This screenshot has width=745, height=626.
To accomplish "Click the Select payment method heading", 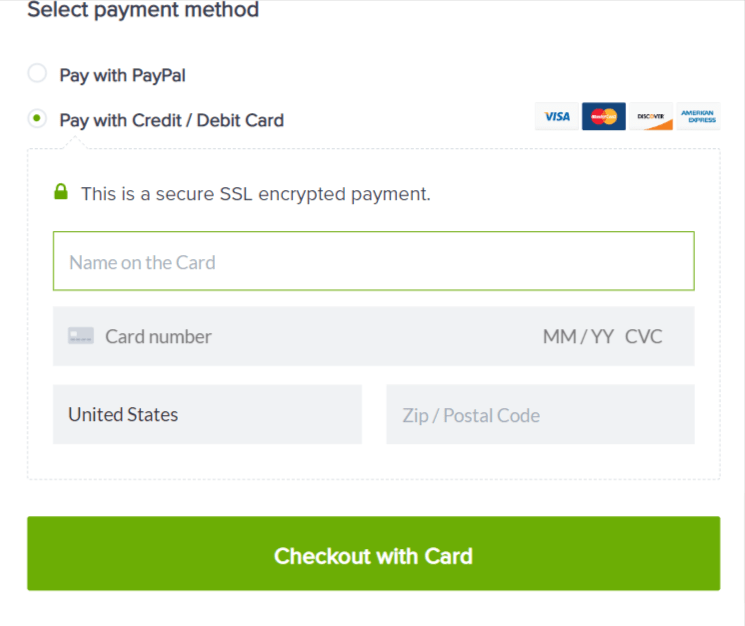I will pos(143,9).
